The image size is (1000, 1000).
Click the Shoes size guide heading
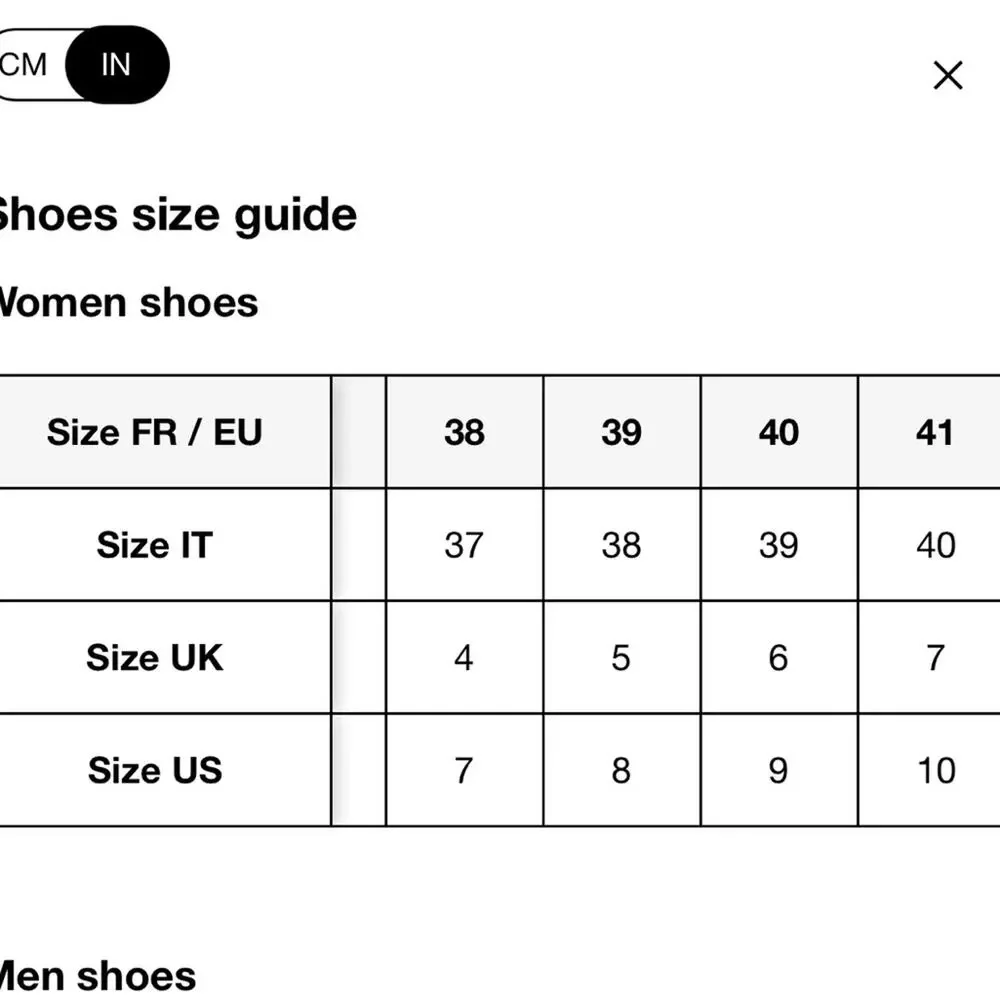[x=175, y=216]
